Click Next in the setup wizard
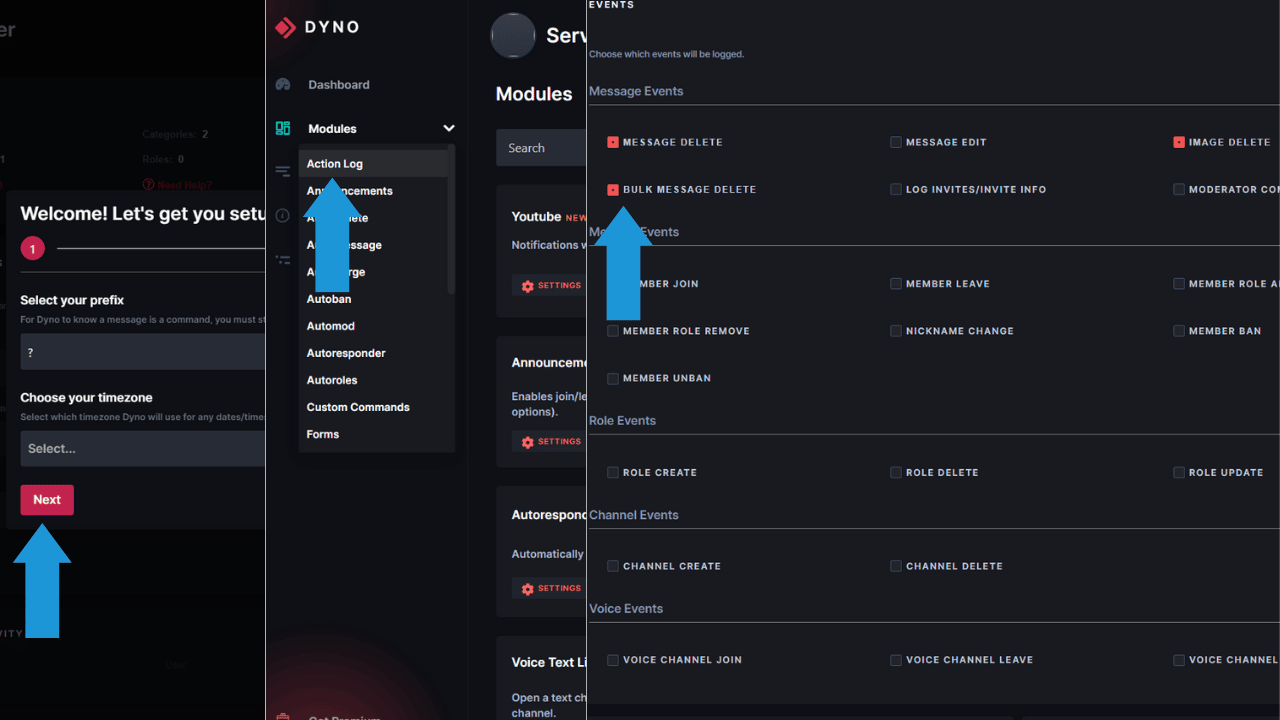1280x720 pixels. [47, 500]
